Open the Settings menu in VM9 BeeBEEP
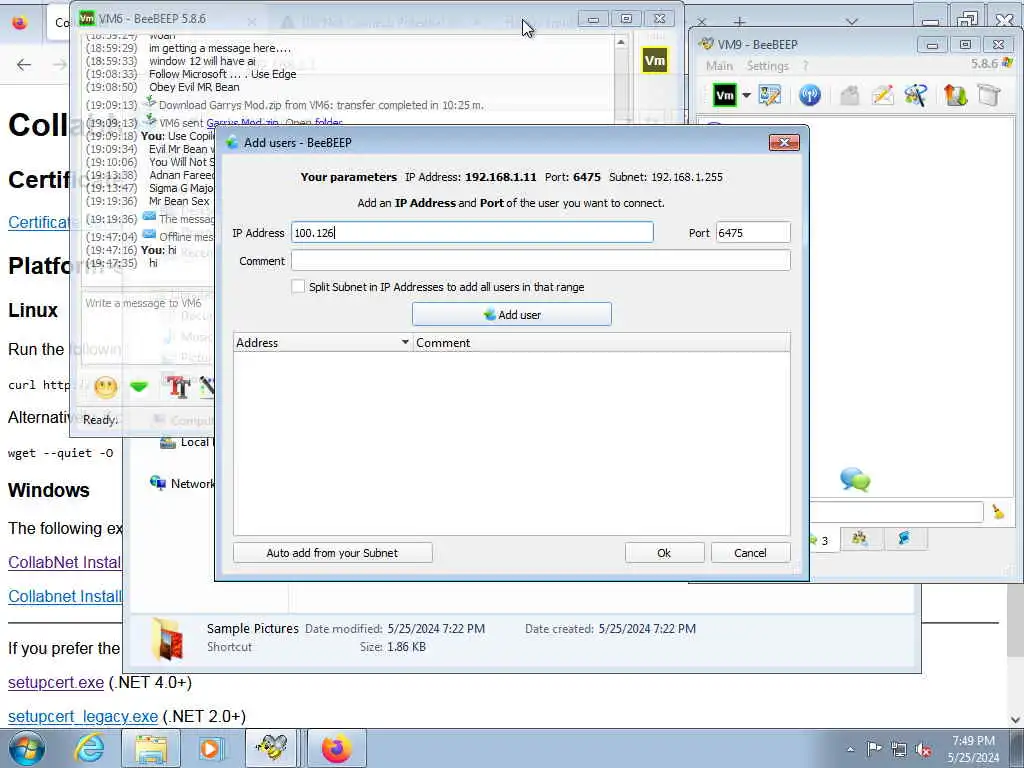 (767, 66)
